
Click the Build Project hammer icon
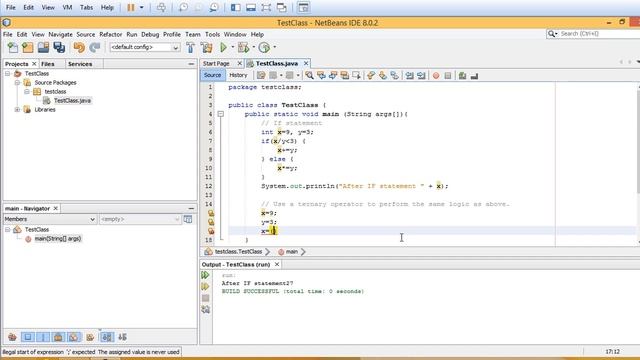pyautogui.click(x=191, y=47)
